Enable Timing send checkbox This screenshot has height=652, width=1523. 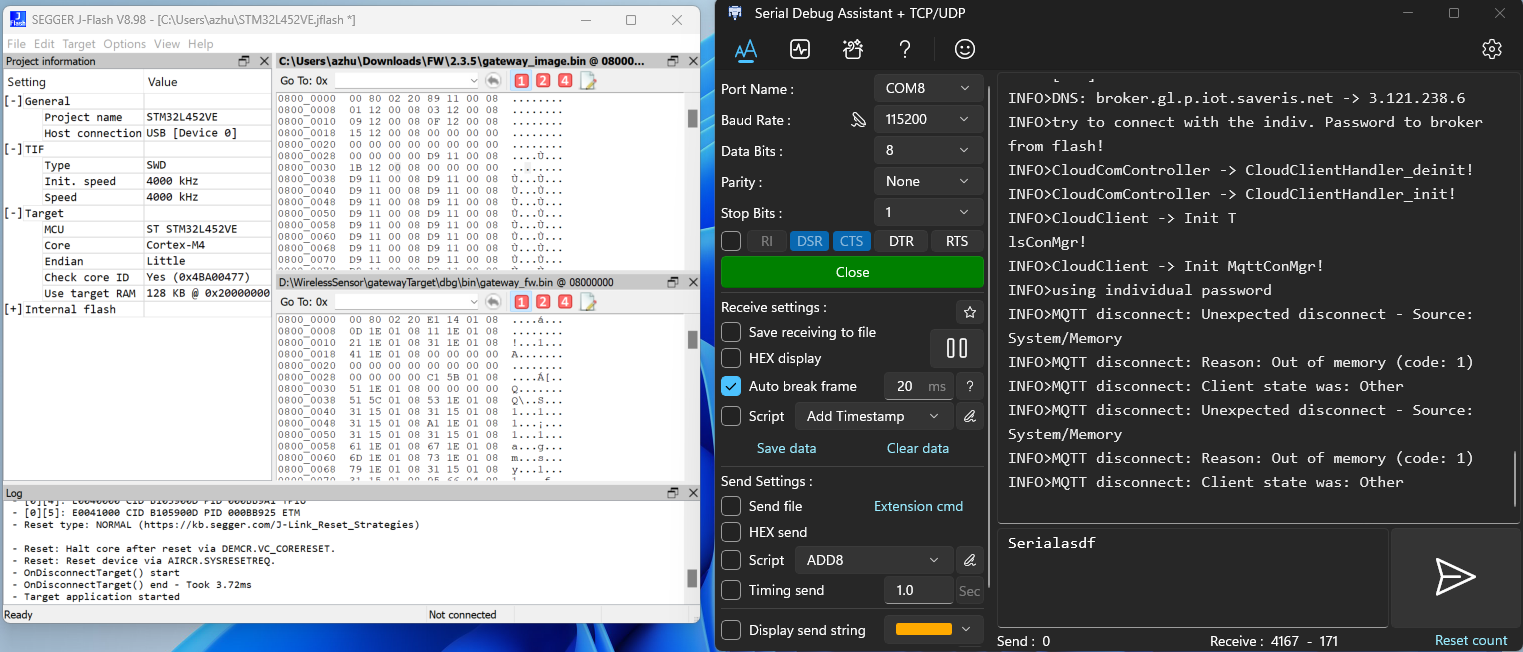tap(731, 590)
